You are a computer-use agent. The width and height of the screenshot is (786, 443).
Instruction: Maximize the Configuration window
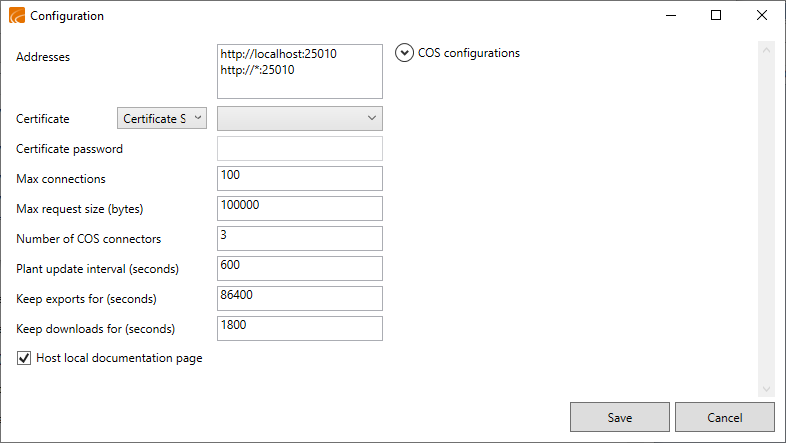(x=716, y=16)
